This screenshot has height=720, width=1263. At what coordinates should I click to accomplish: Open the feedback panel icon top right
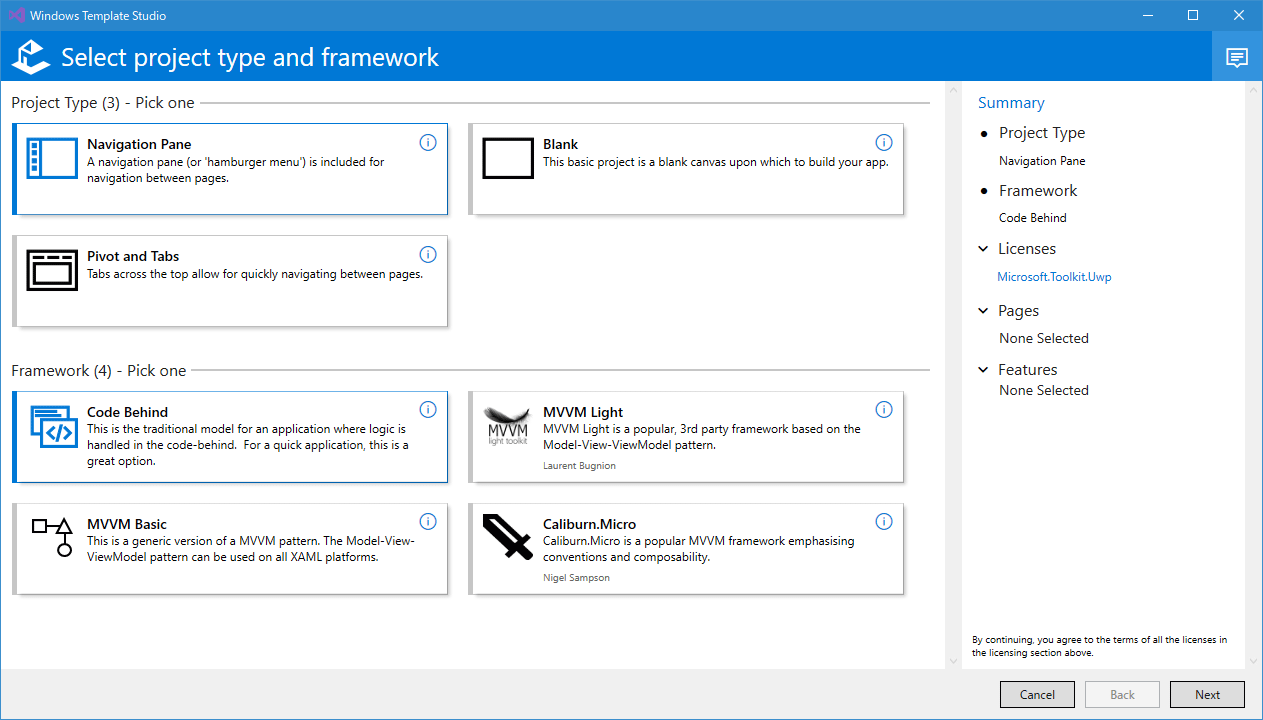1237,57
